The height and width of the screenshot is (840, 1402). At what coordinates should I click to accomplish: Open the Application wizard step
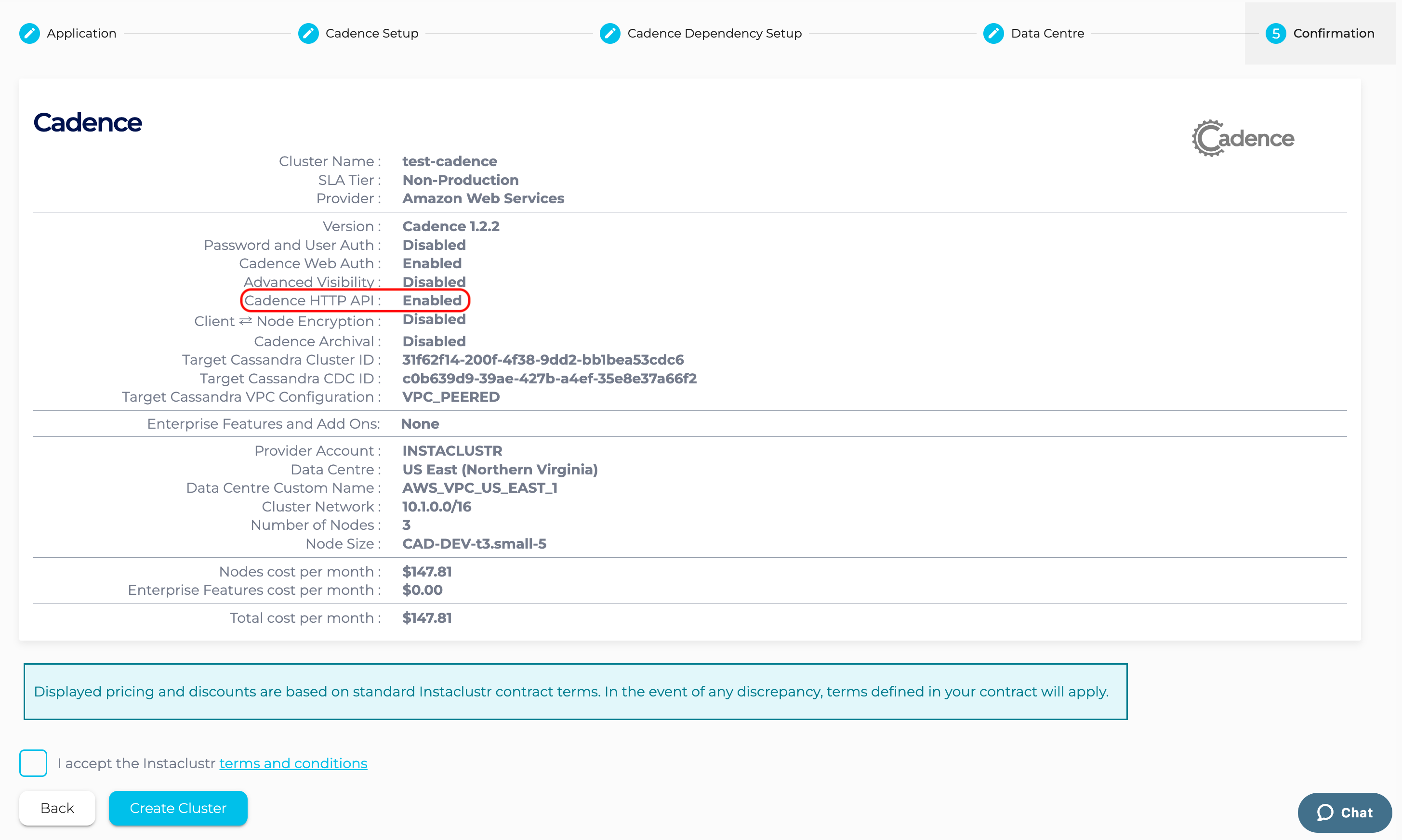[x=81, y=33]
